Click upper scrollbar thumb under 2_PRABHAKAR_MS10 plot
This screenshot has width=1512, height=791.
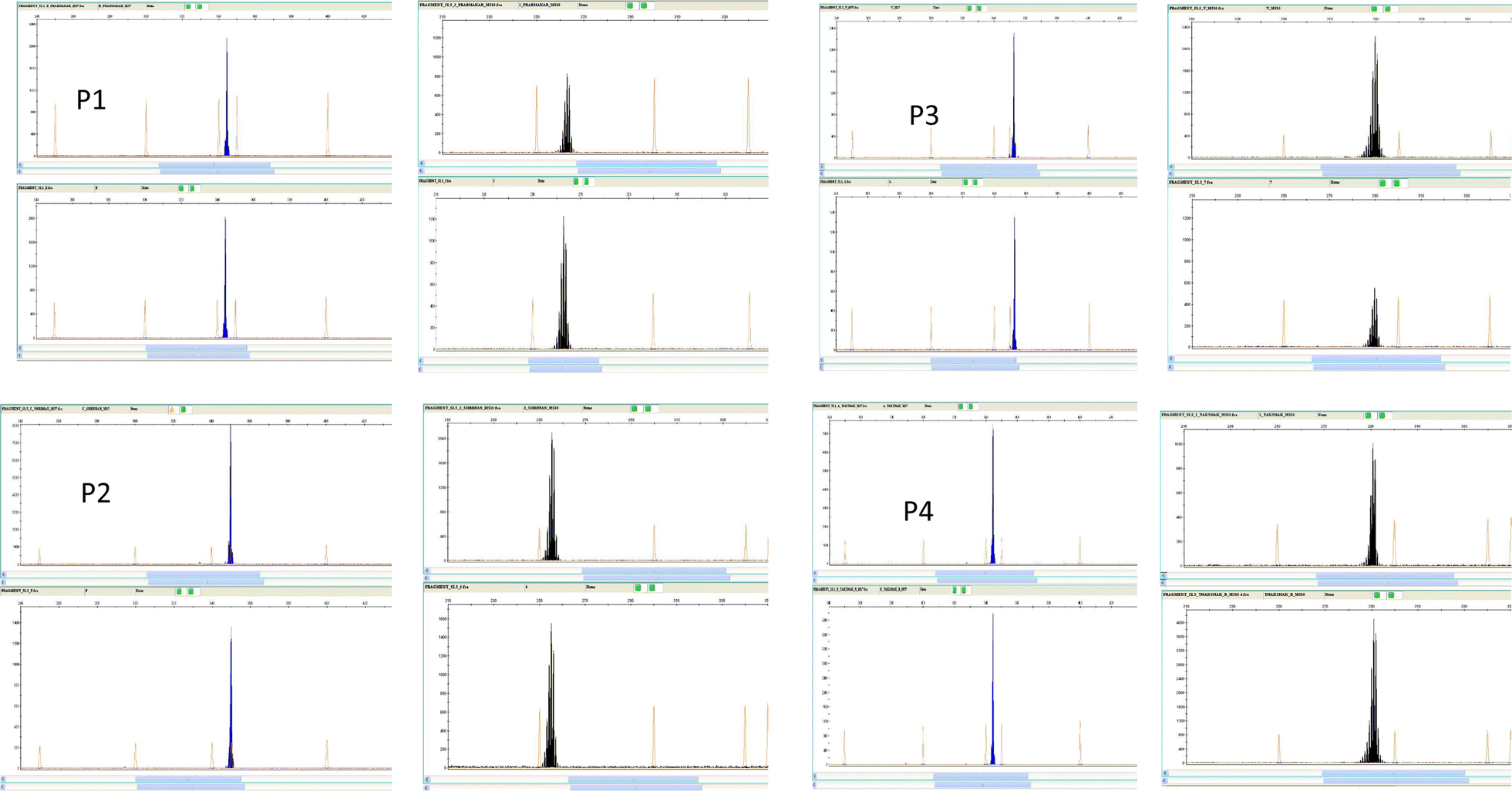point(646,163)
